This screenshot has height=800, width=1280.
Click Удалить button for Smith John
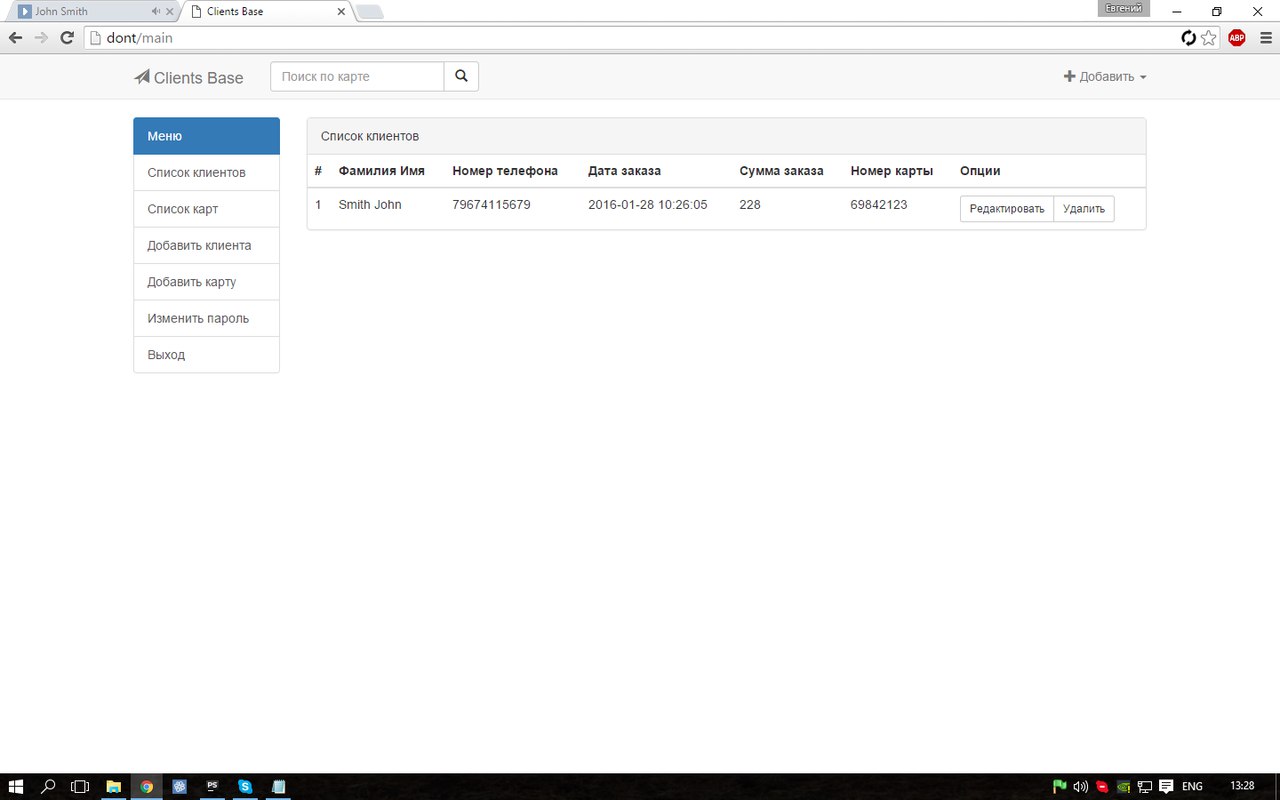click(x=1084, y=209)
